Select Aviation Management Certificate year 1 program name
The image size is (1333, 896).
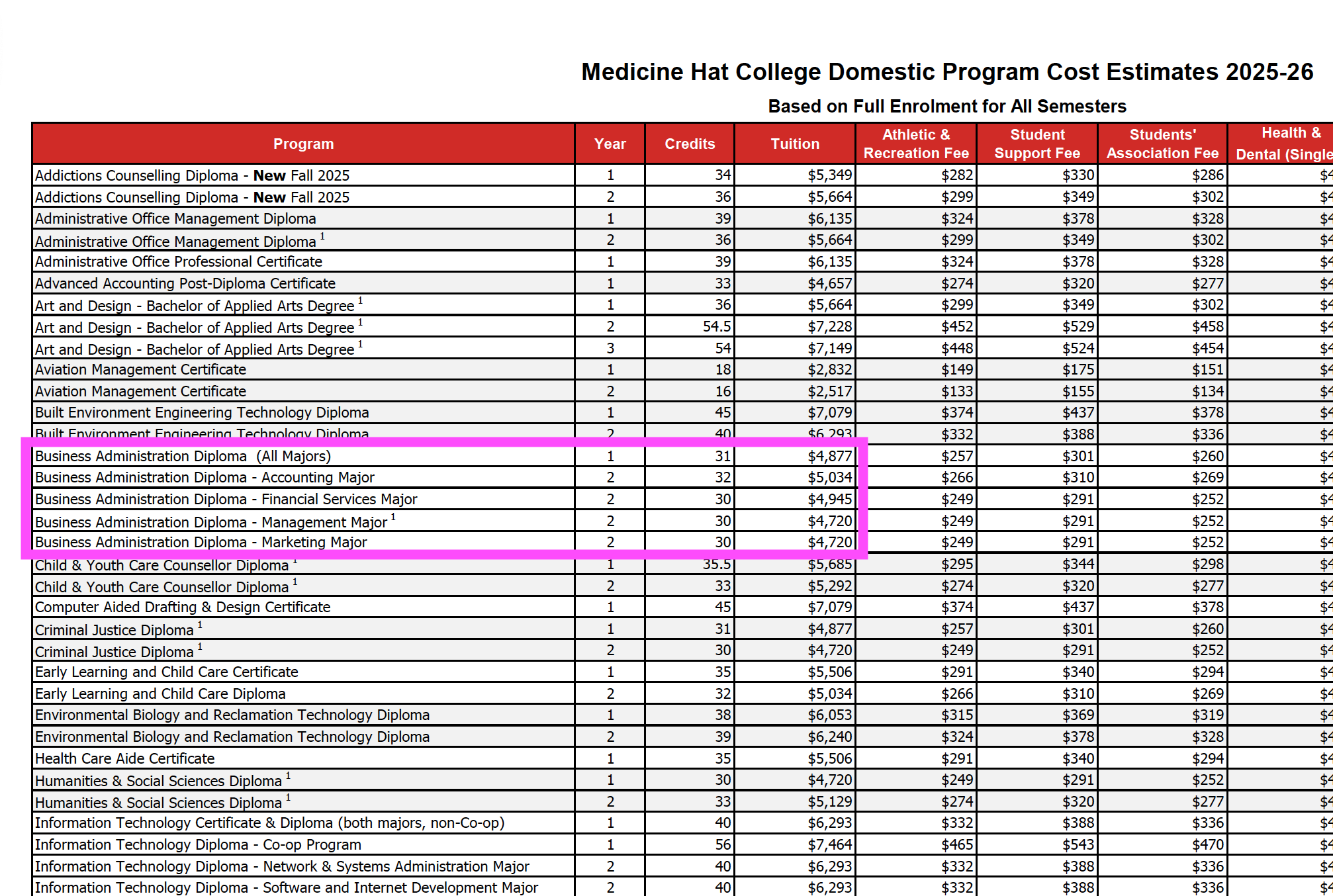[140, 369]
